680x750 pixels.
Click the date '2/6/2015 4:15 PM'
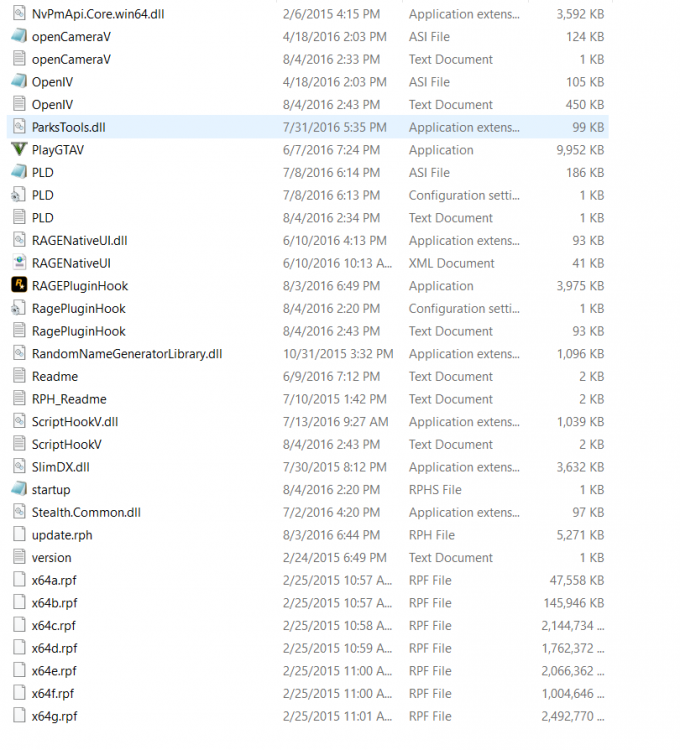[x=331, y=14]
